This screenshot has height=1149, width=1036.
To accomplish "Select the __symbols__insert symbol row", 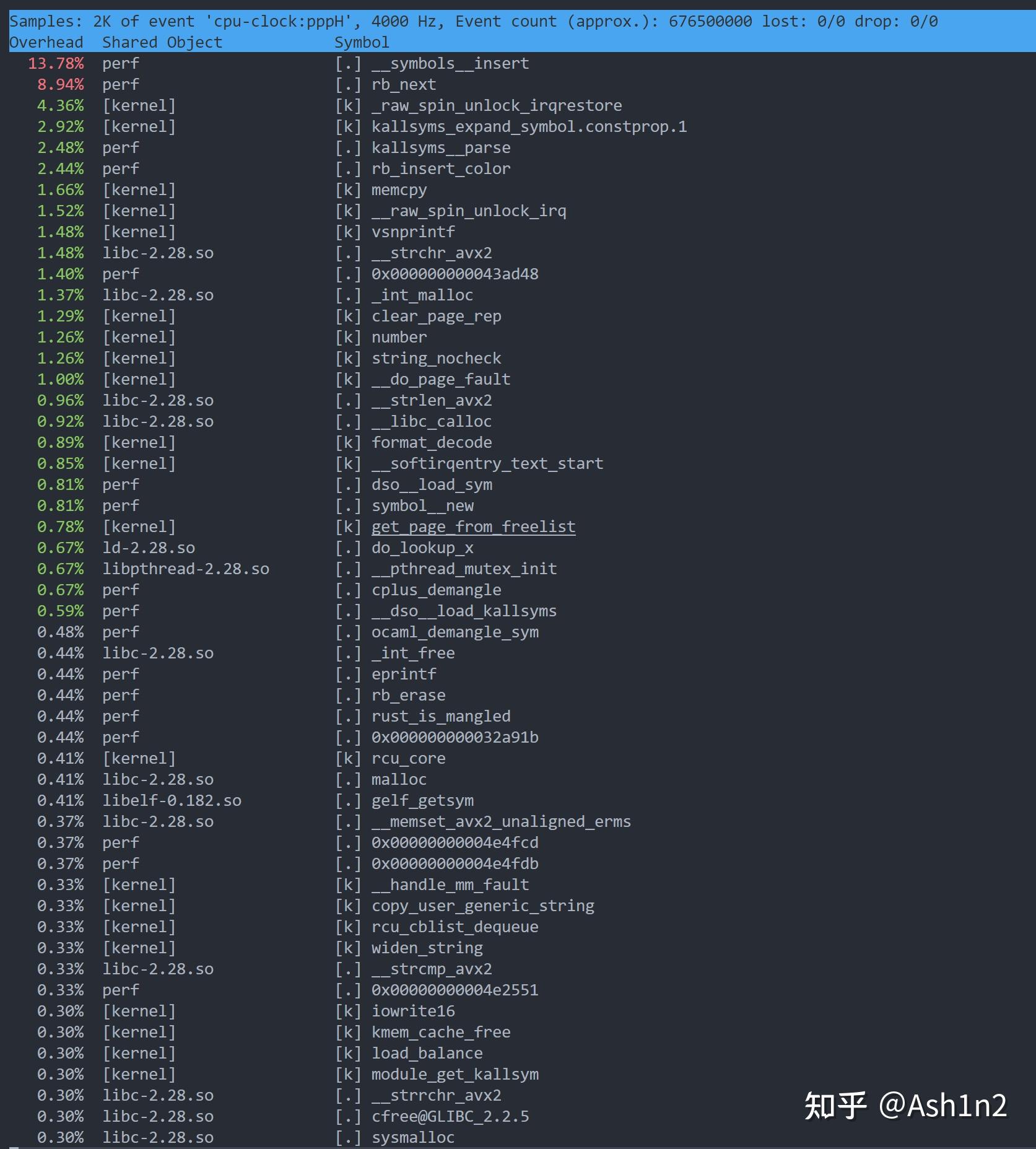I will (450, 64).
